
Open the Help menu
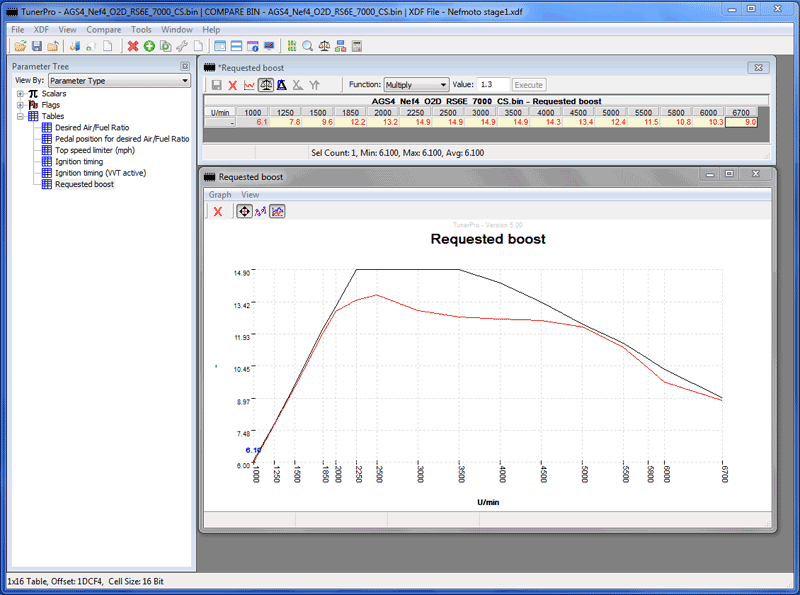[211, 30]
